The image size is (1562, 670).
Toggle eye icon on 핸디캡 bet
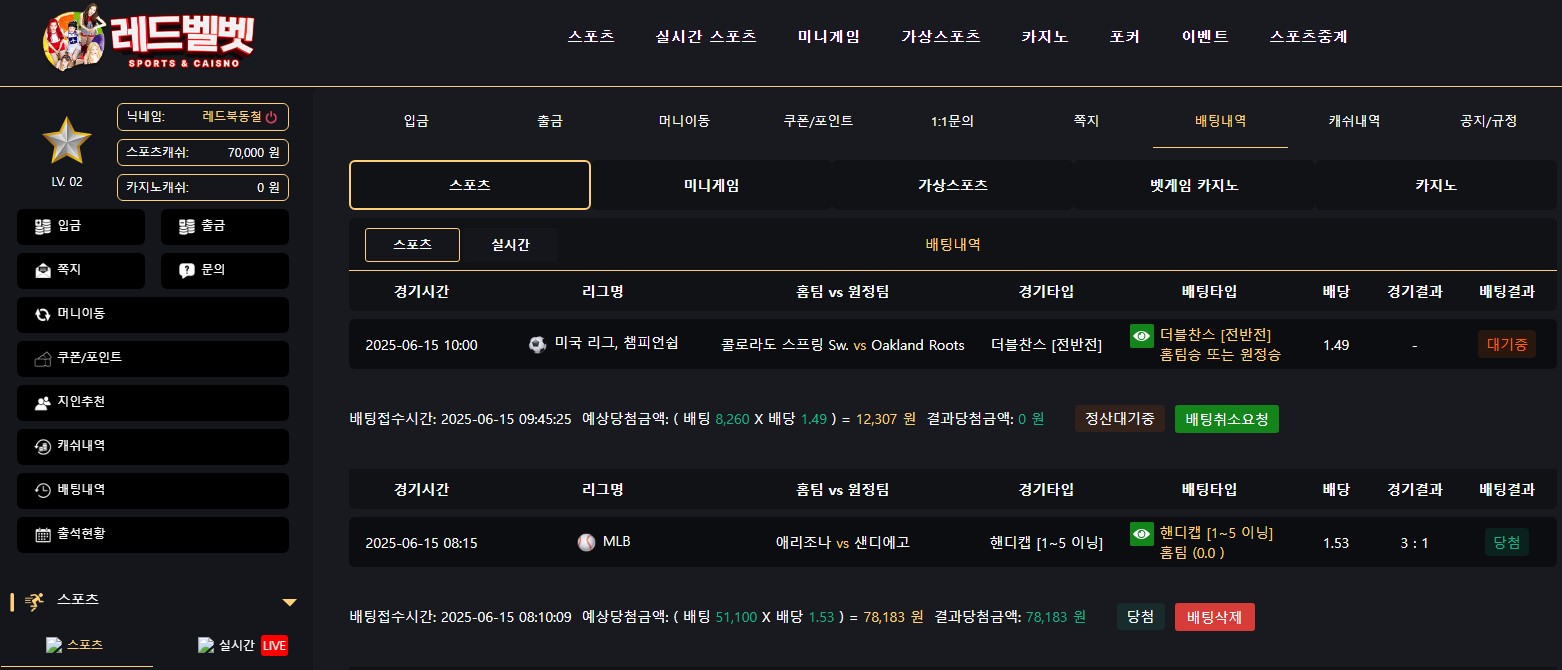click(1142, 534)
